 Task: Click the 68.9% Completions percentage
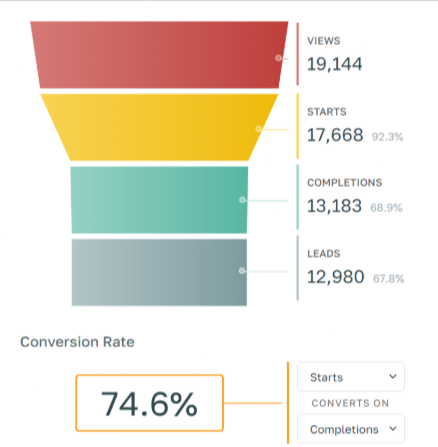(x=386, y=208)
